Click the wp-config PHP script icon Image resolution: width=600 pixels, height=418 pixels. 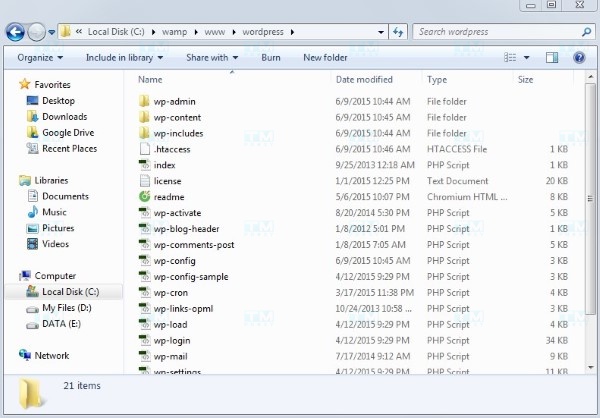pyautogui.click(x=145, y=261)
